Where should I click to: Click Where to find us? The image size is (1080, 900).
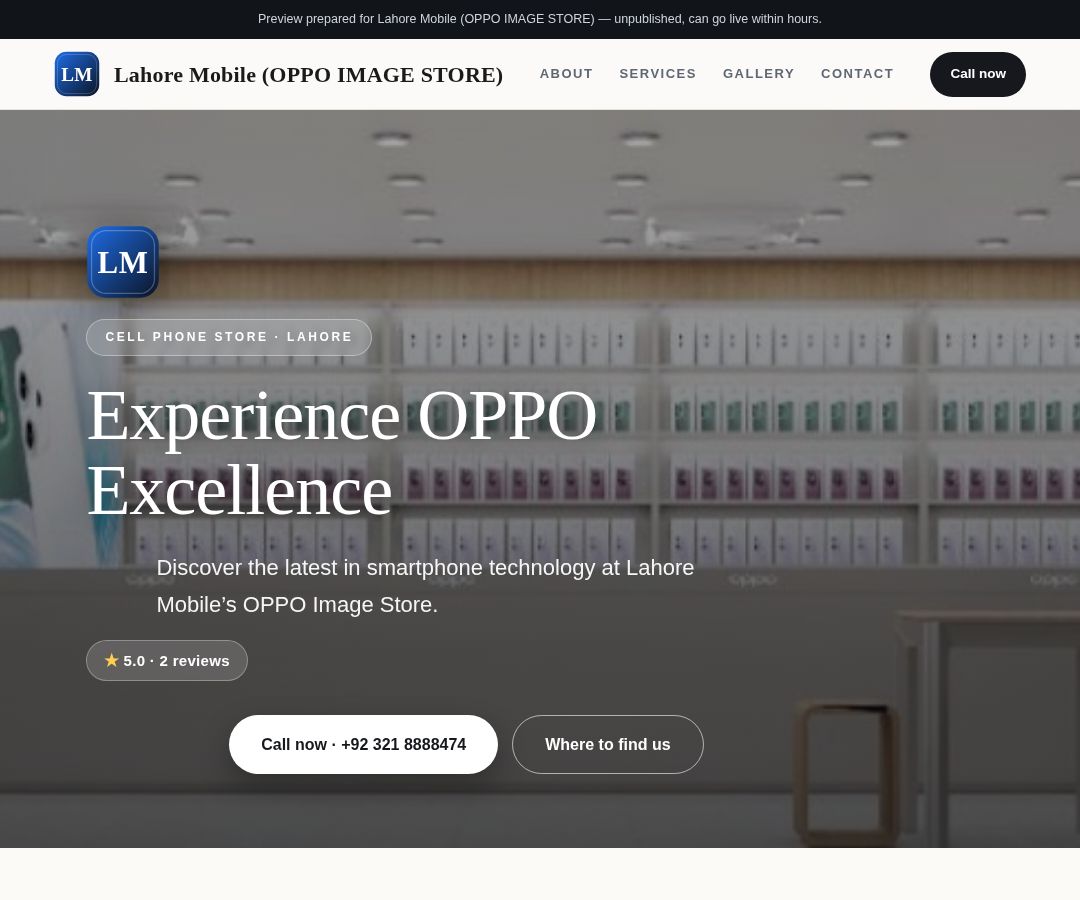[x=608, y=744]
